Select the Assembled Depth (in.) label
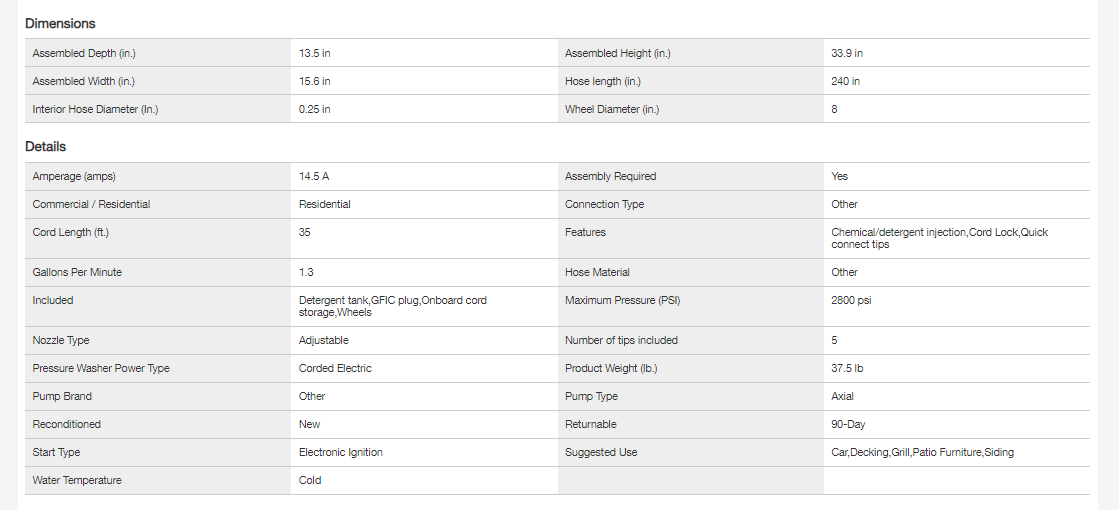Screen dimensions: 1119x510 click(x=84, y=53)
